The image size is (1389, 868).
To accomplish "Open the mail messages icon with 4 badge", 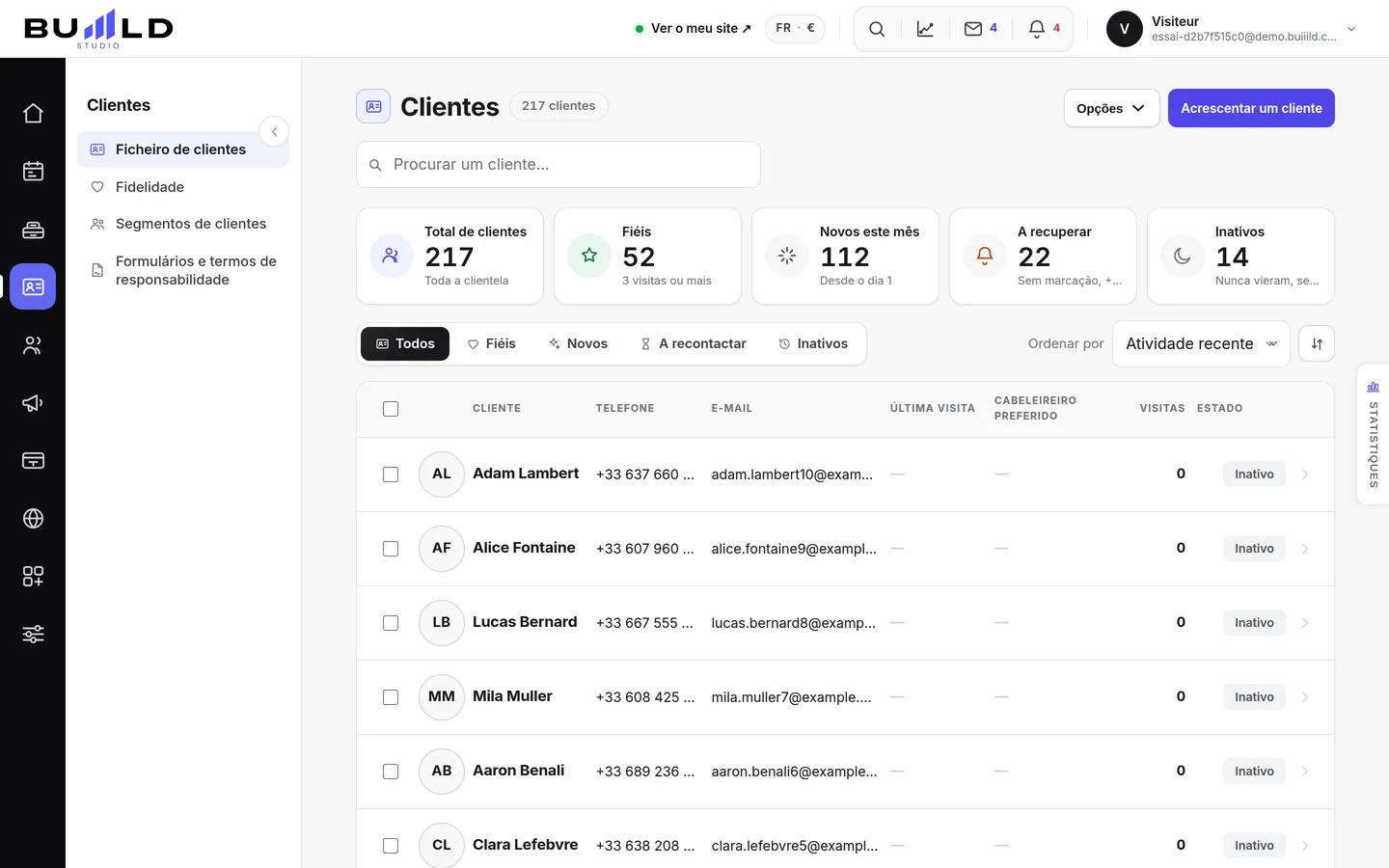I will tap(980, 29).
